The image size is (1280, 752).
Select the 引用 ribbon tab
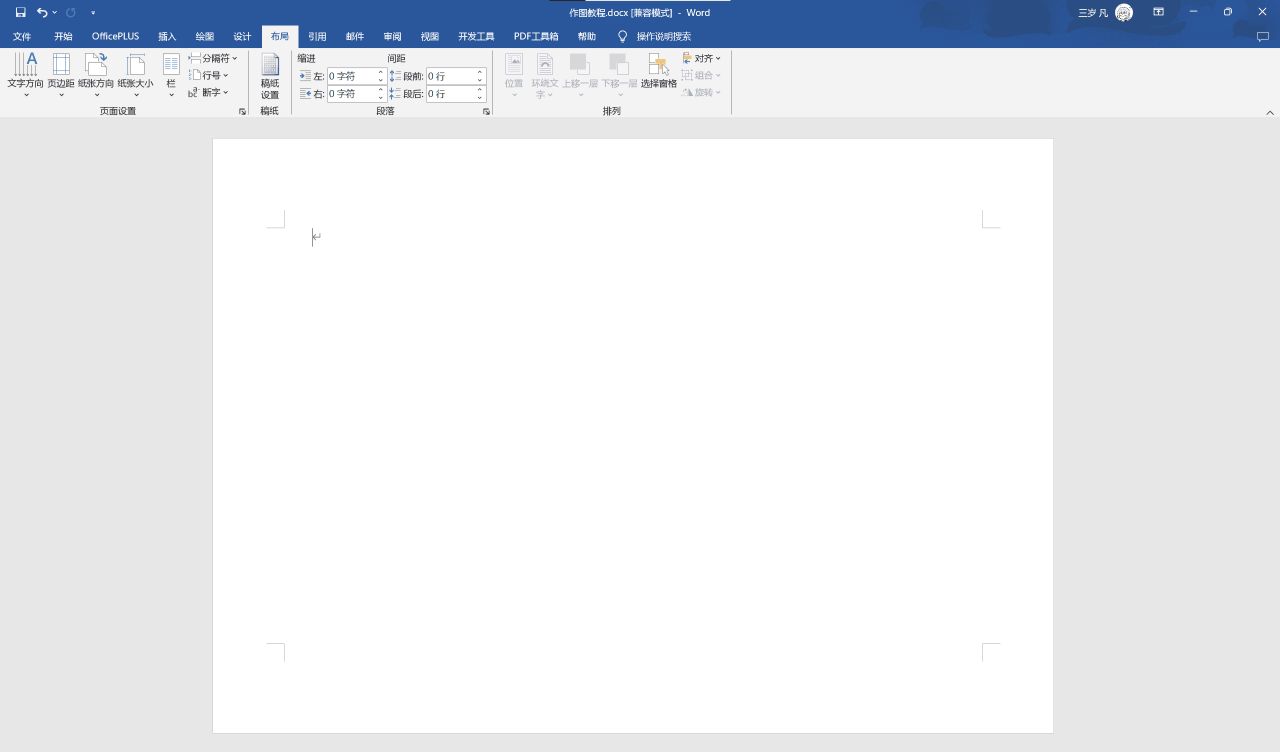pos(317,36)
